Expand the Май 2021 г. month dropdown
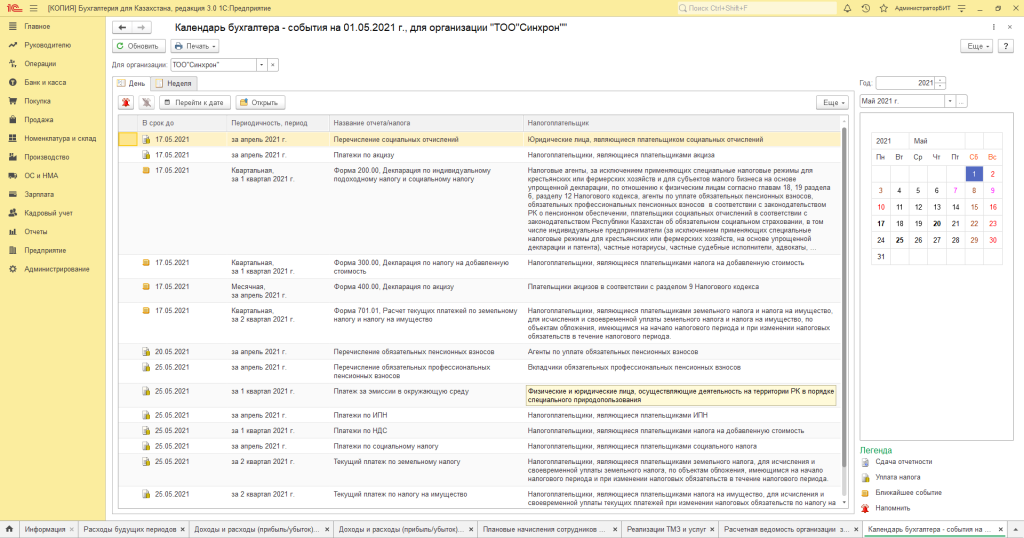 (x=949, y=101)
